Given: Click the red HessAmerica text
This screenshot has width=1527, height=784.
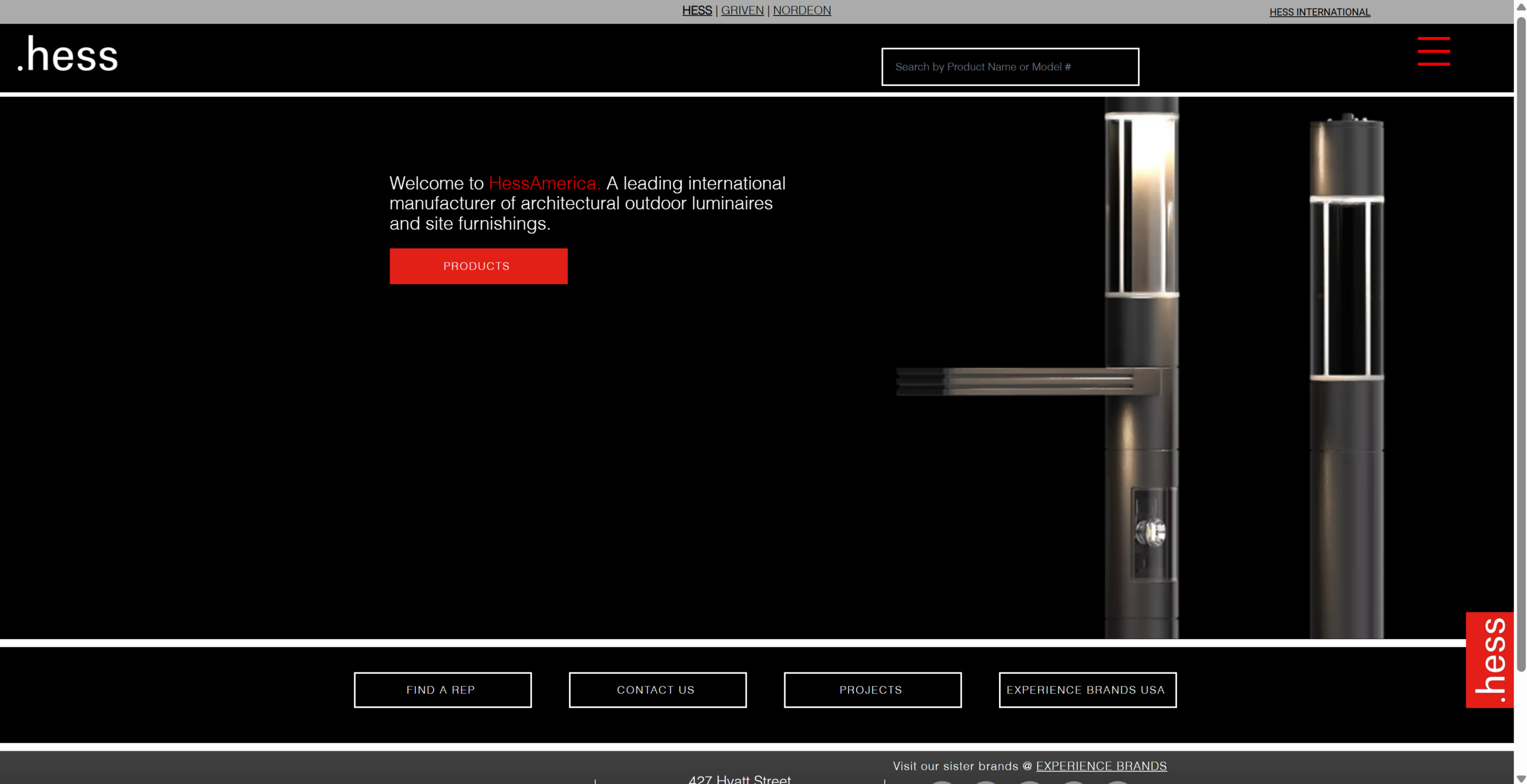Looking at the screenshot, I should pos(544,183).
